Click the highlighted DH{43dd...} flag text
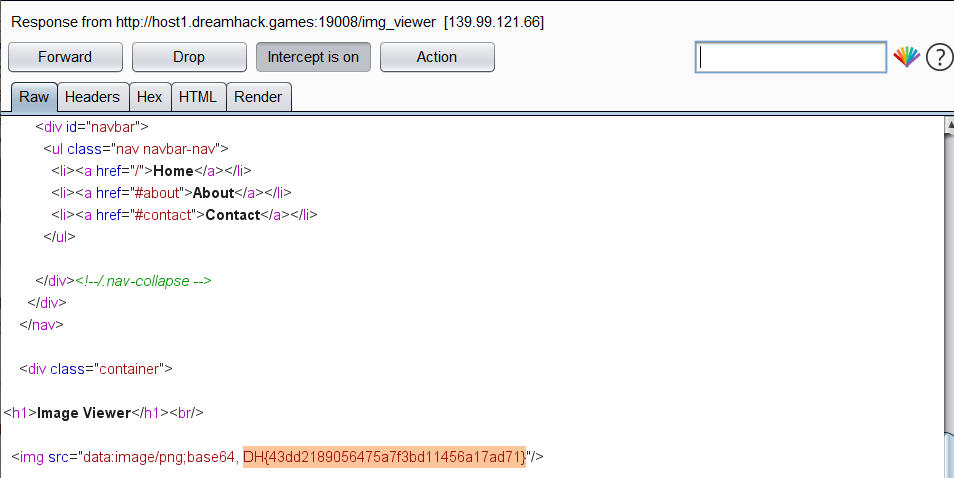The height and width of the screenshot is (478, 954). [384, 457]
